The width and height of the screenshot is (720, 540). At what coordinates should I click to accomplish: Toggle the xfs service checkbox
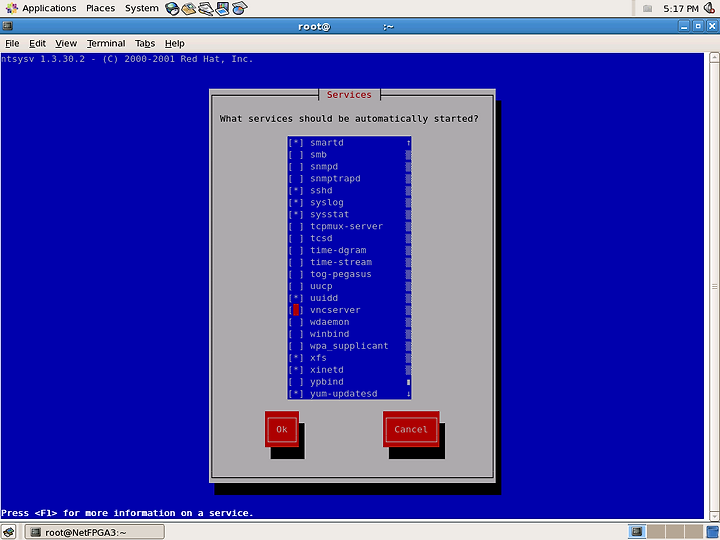tap(296, 358)
